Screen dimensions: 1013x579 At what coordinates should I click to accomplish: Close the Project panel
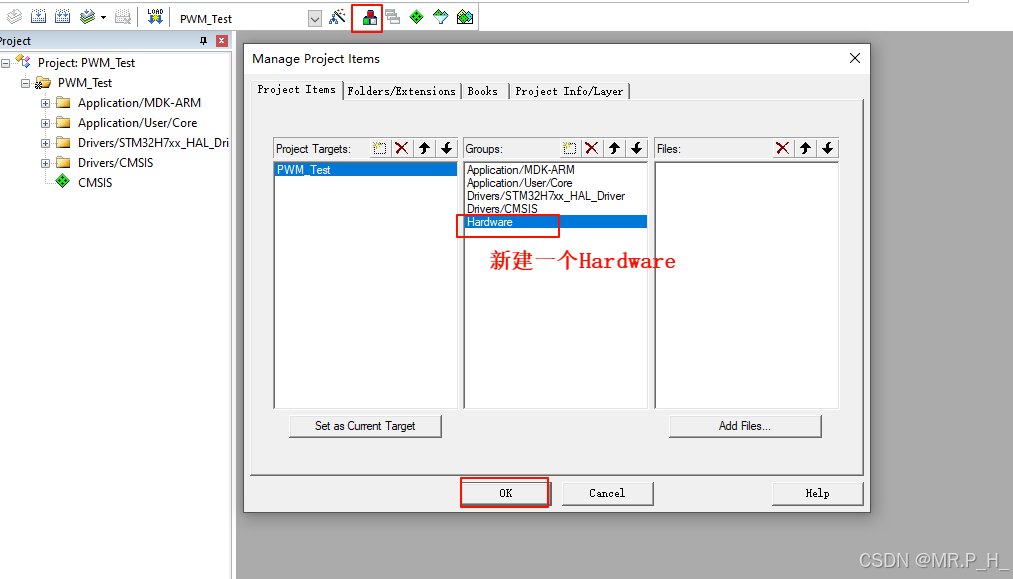(x=222, y=41)
